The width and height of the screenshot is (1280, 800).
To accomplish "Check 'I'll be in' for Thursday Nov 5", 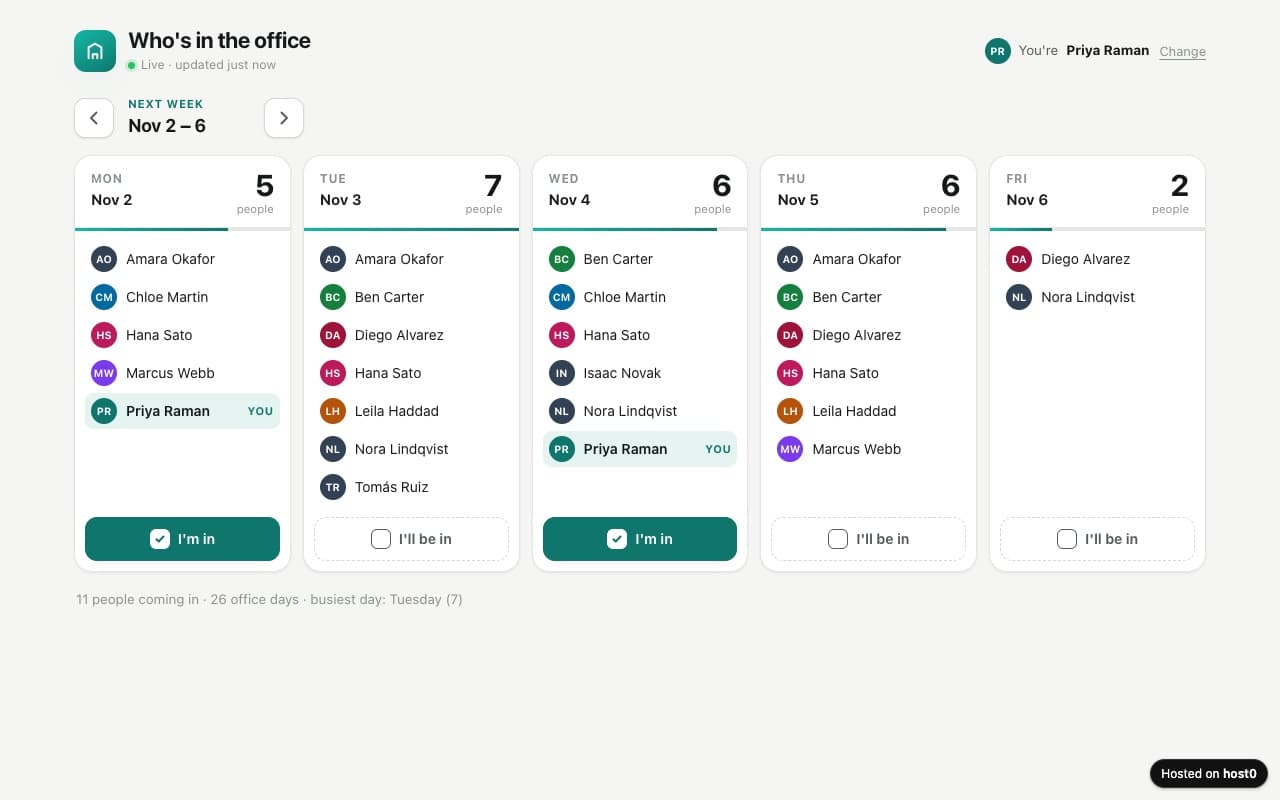I will click(x=868, y=539).
